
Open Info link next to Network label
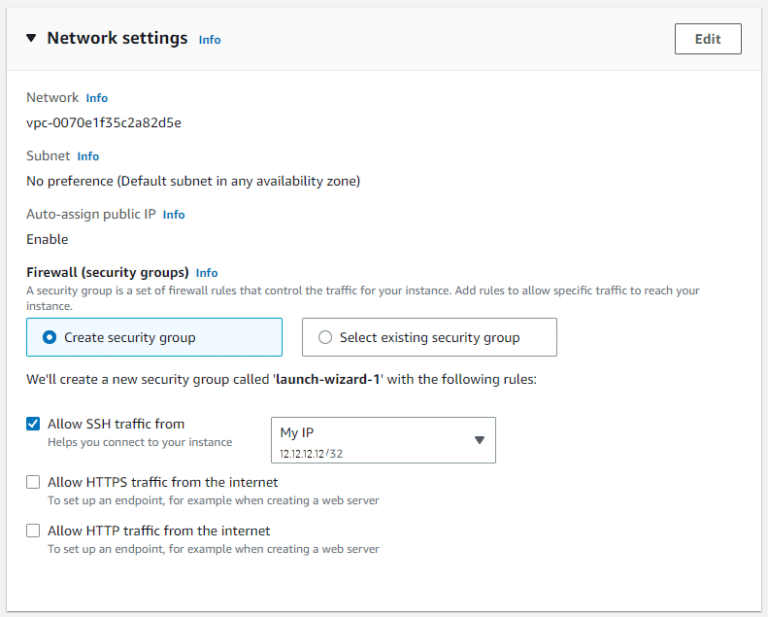[96, 98]
